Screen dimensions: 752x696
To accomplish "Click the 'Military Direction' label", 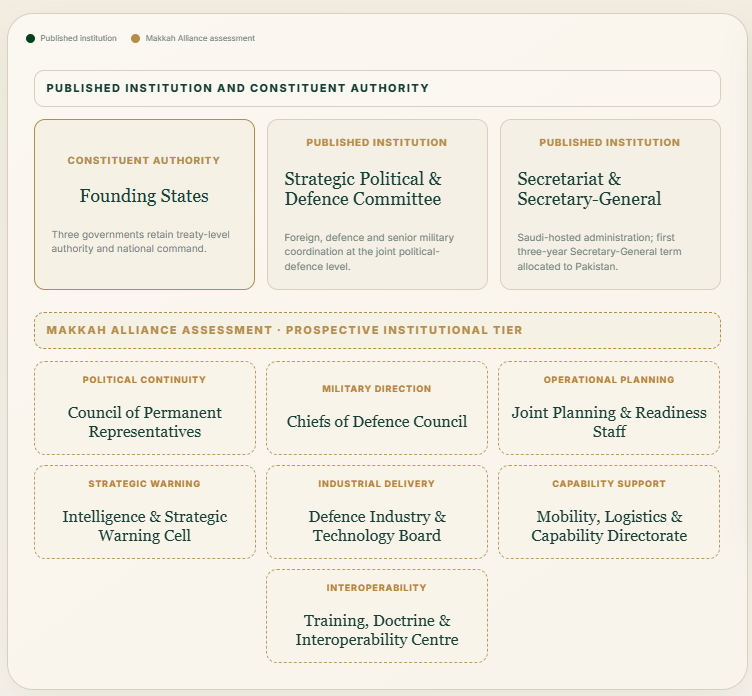I will point(376,389).
